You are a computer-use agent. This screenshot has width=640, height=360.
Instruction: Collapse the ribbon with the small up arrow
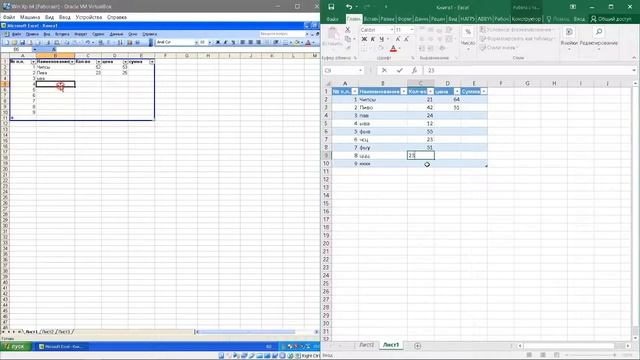click(634, 58)
